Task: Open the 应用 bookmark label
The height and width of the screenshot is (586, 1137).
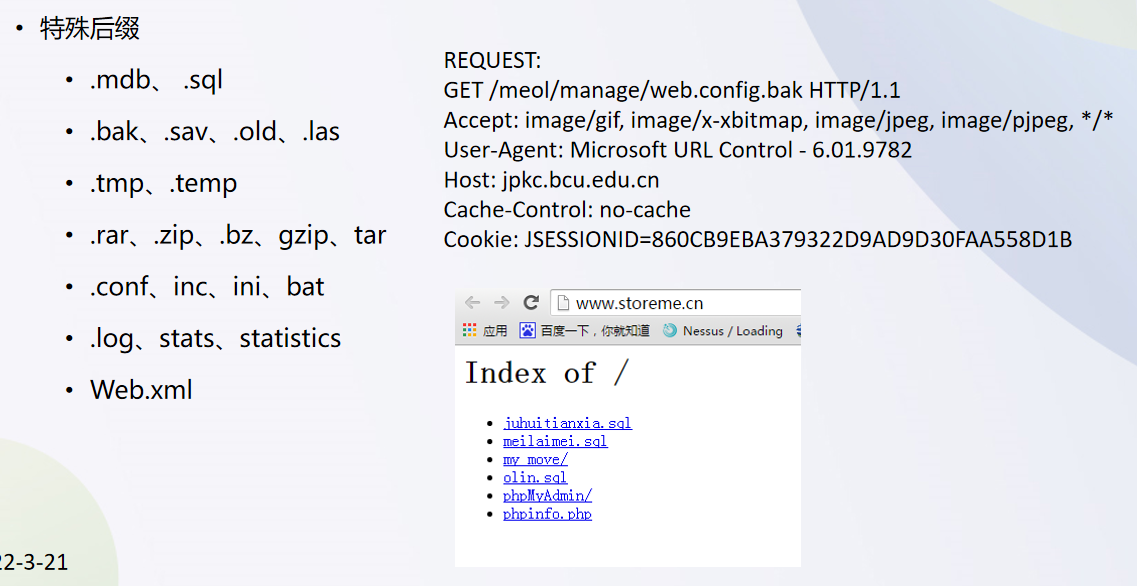Action: coord(495,331)
